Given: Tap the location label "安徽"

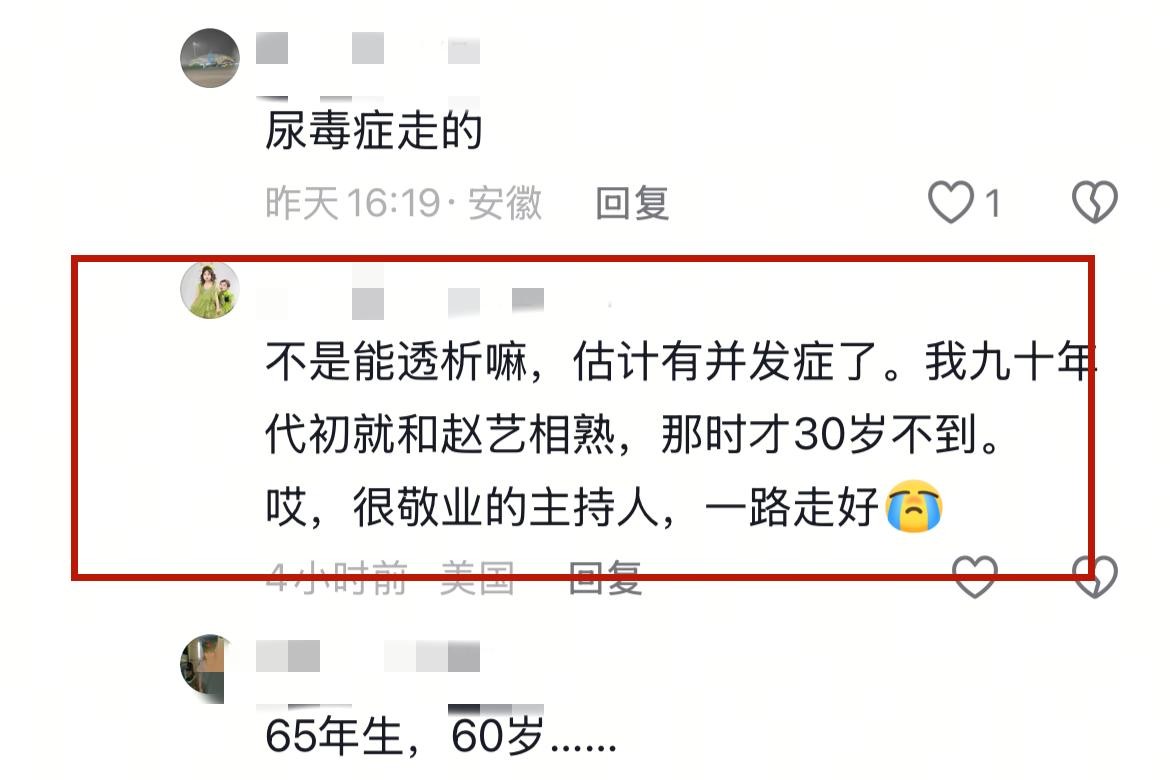Looking at the screenshot, I should coord(505,203).
